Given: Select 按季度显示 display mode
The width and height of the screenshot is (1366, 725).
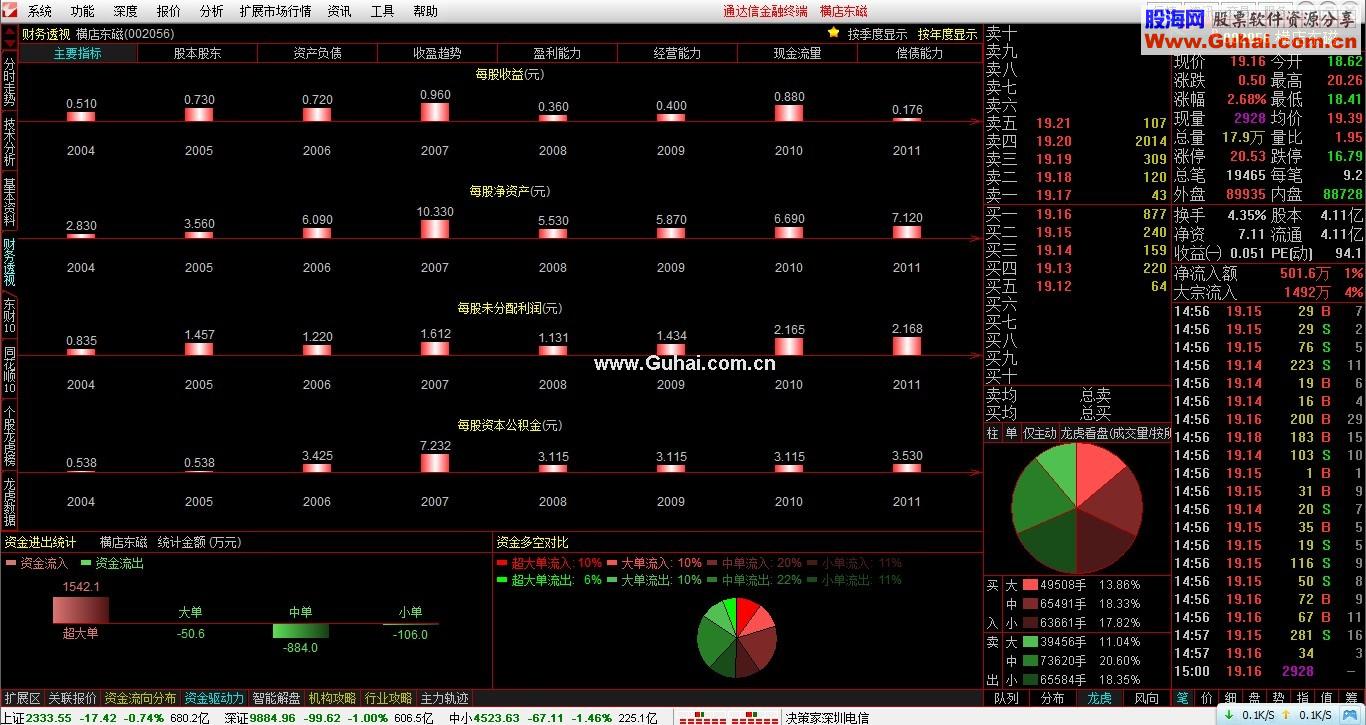Looking at the screenshot, I should click(877, 34).
